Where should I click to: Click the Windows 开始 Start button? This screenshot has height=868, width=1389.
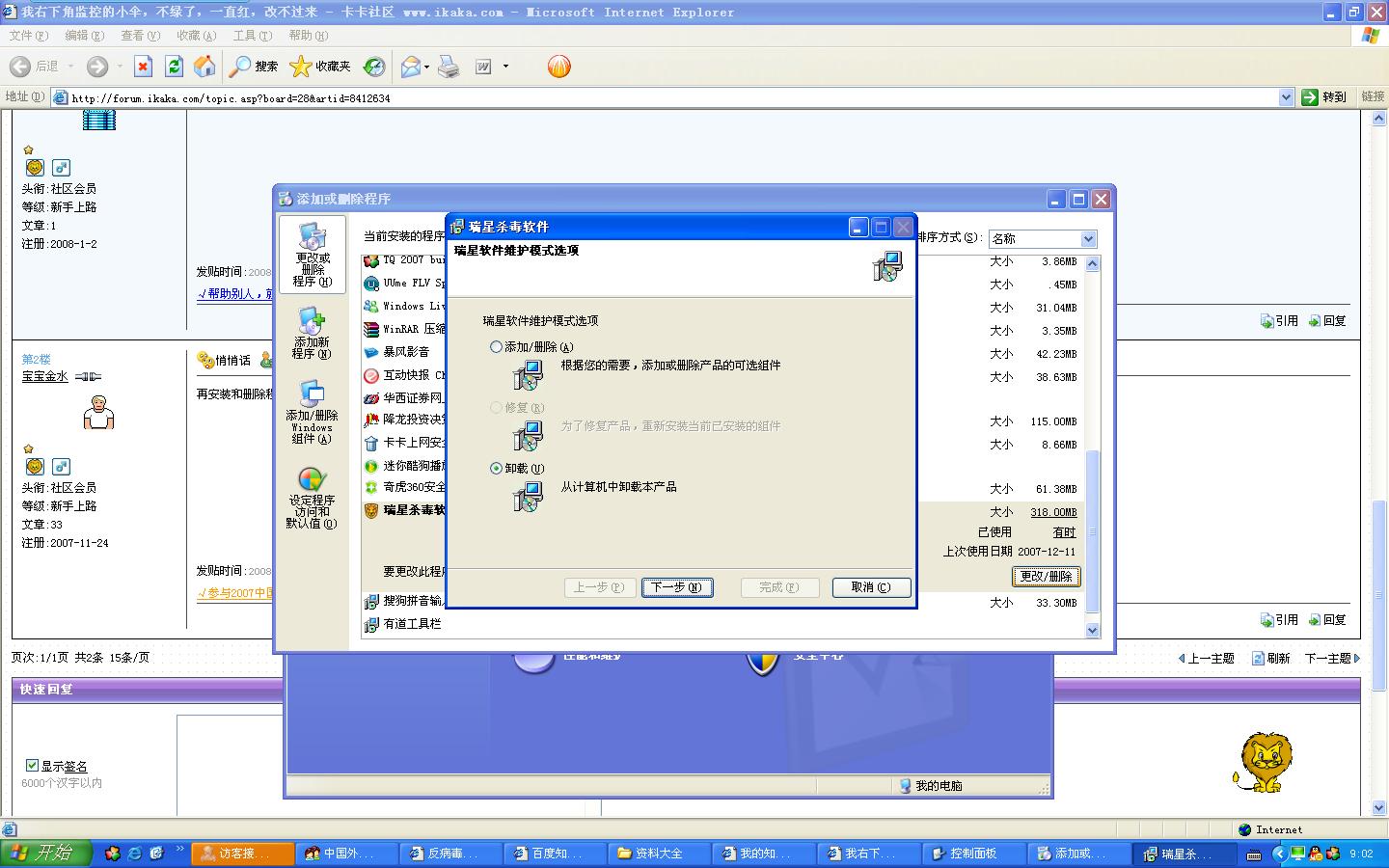pos(45,854)
